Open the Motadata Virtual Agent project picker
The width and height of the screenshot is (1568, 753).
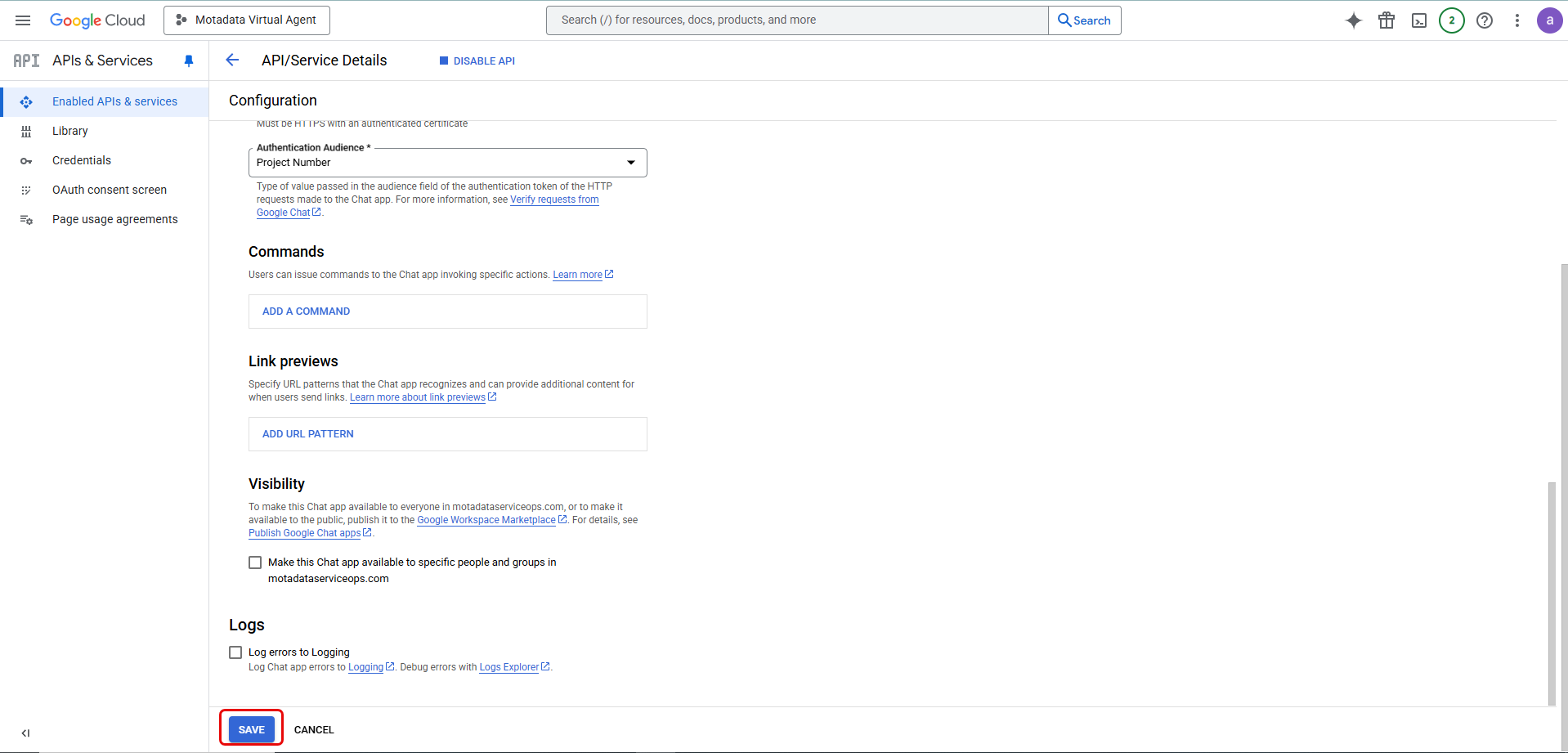[247, 20]
